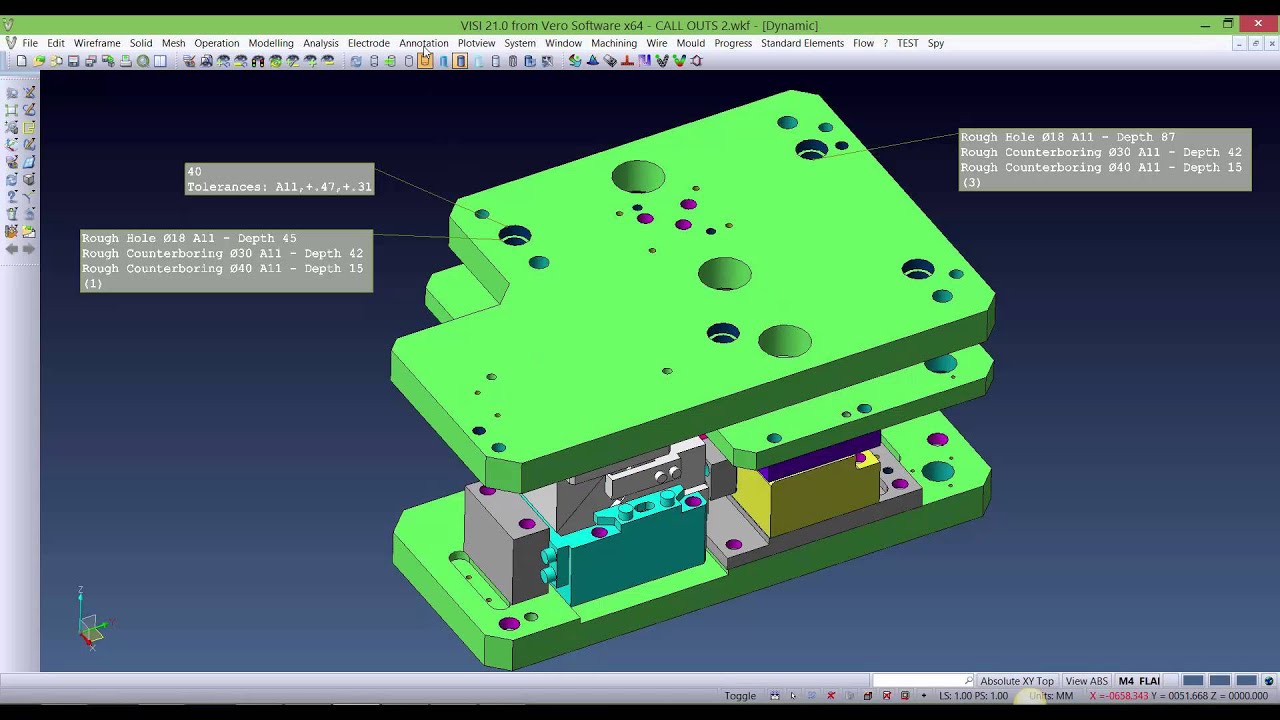This screenshot has width=1280, height=720.
Task: Open the Mould menu
Action: tap(691, 43)
